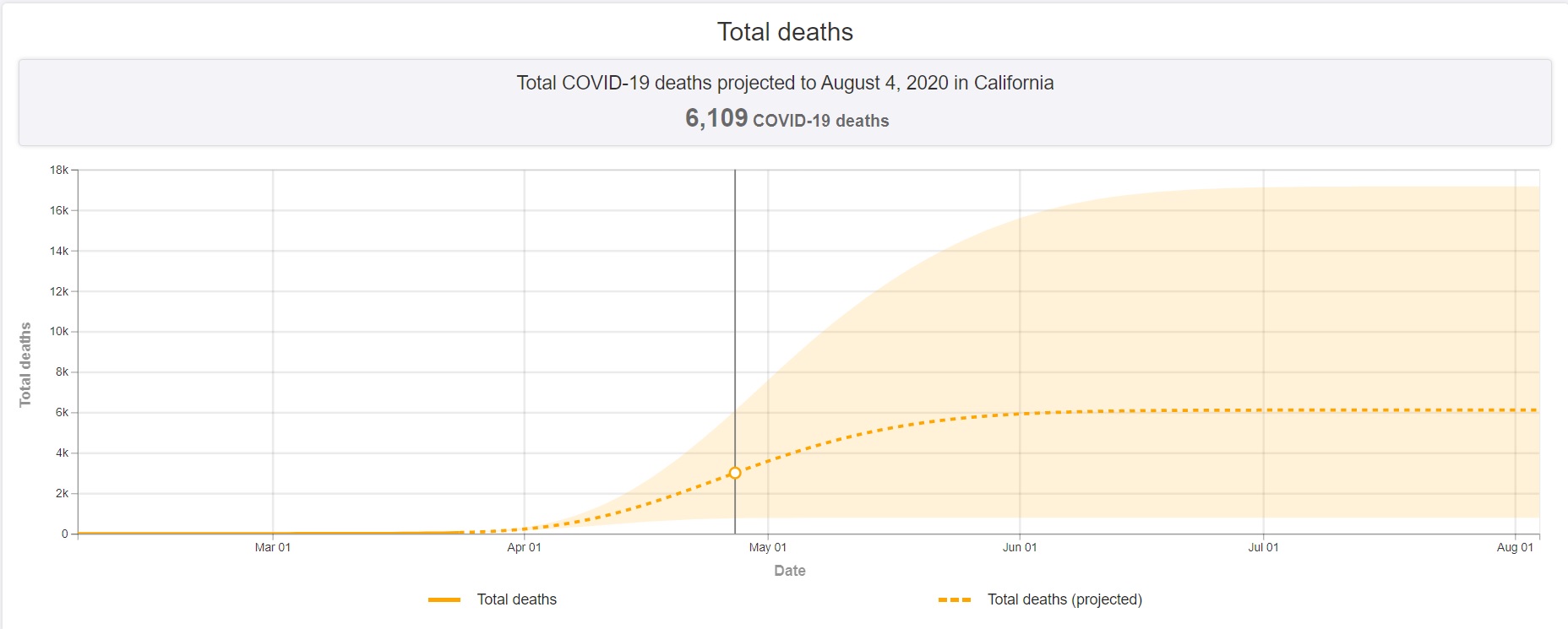Toggle the Total deaths legend entry
The height and width of the screenshot is (629, 1568).
pos(516,599)
